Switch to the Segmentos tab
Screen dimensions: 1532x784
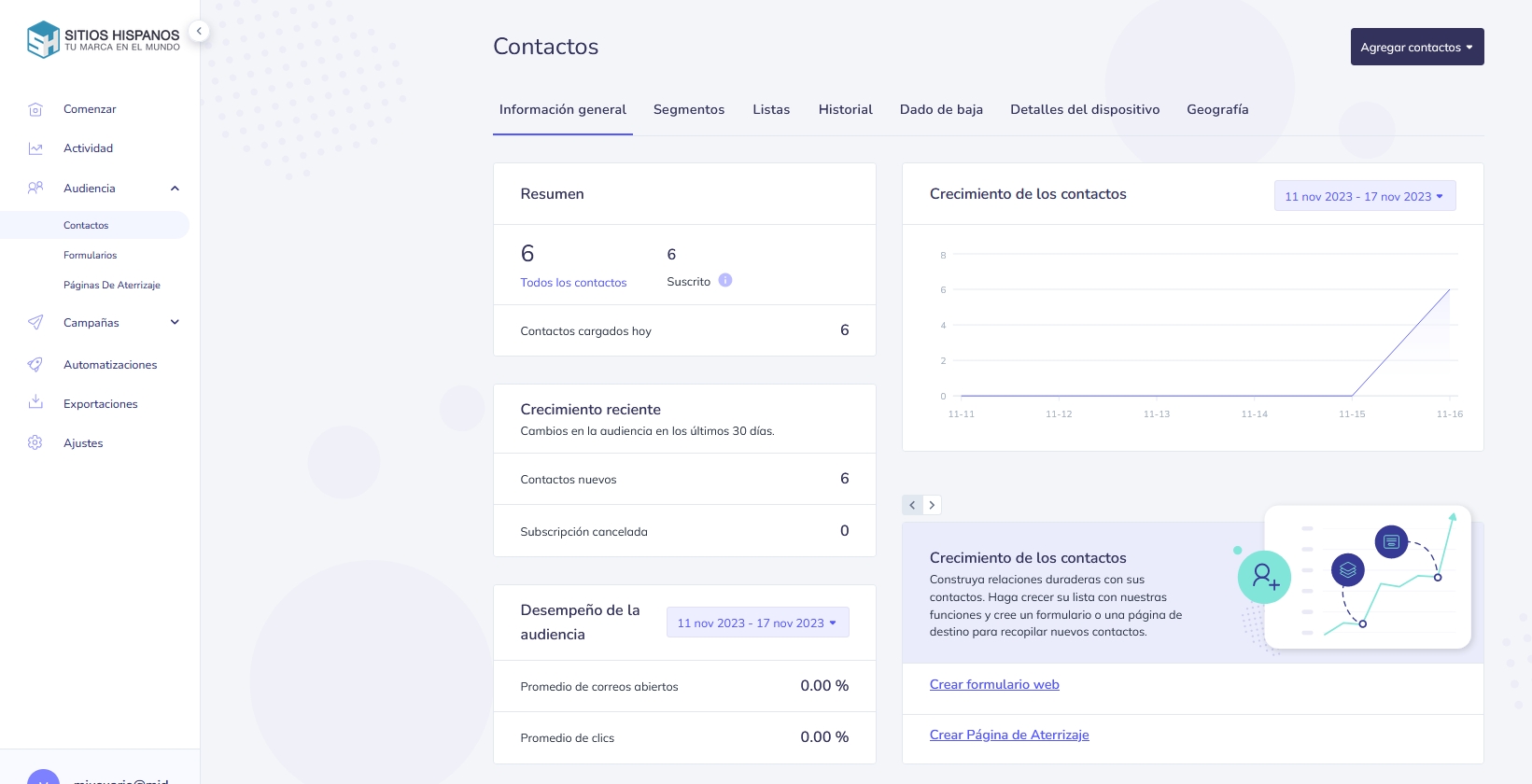coord(688,109)
